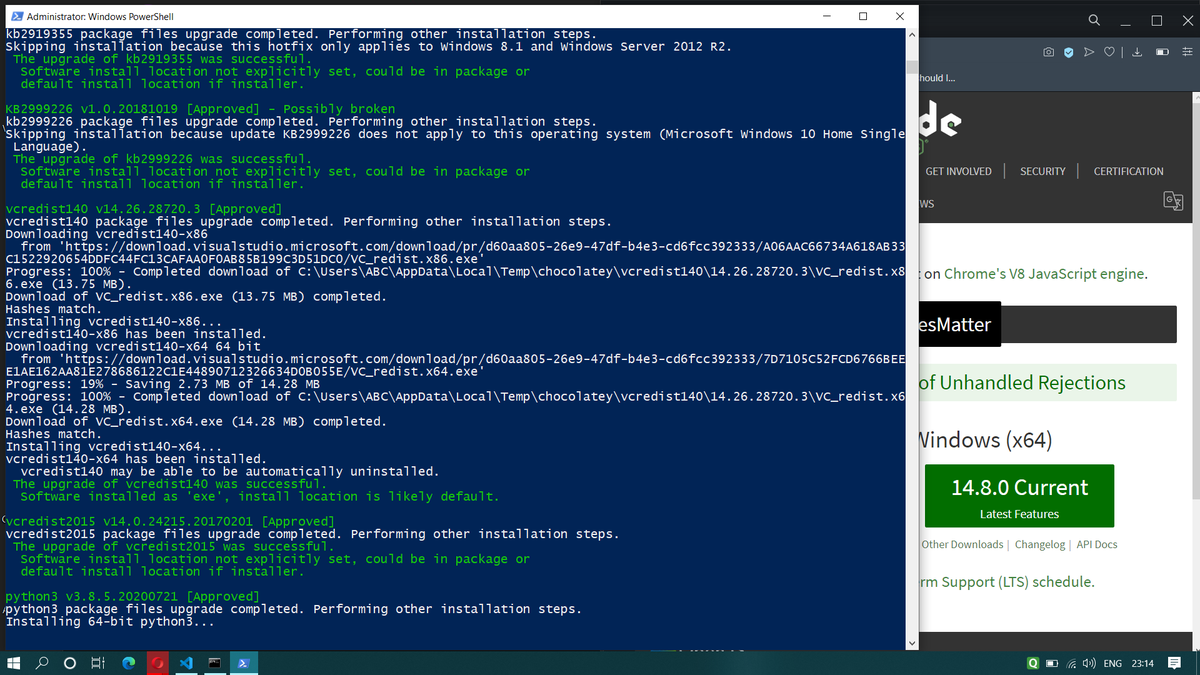The height and width of the screenshot is (675, 1200).
Task: Open the API Docs link
Action: pos(1097,544)
